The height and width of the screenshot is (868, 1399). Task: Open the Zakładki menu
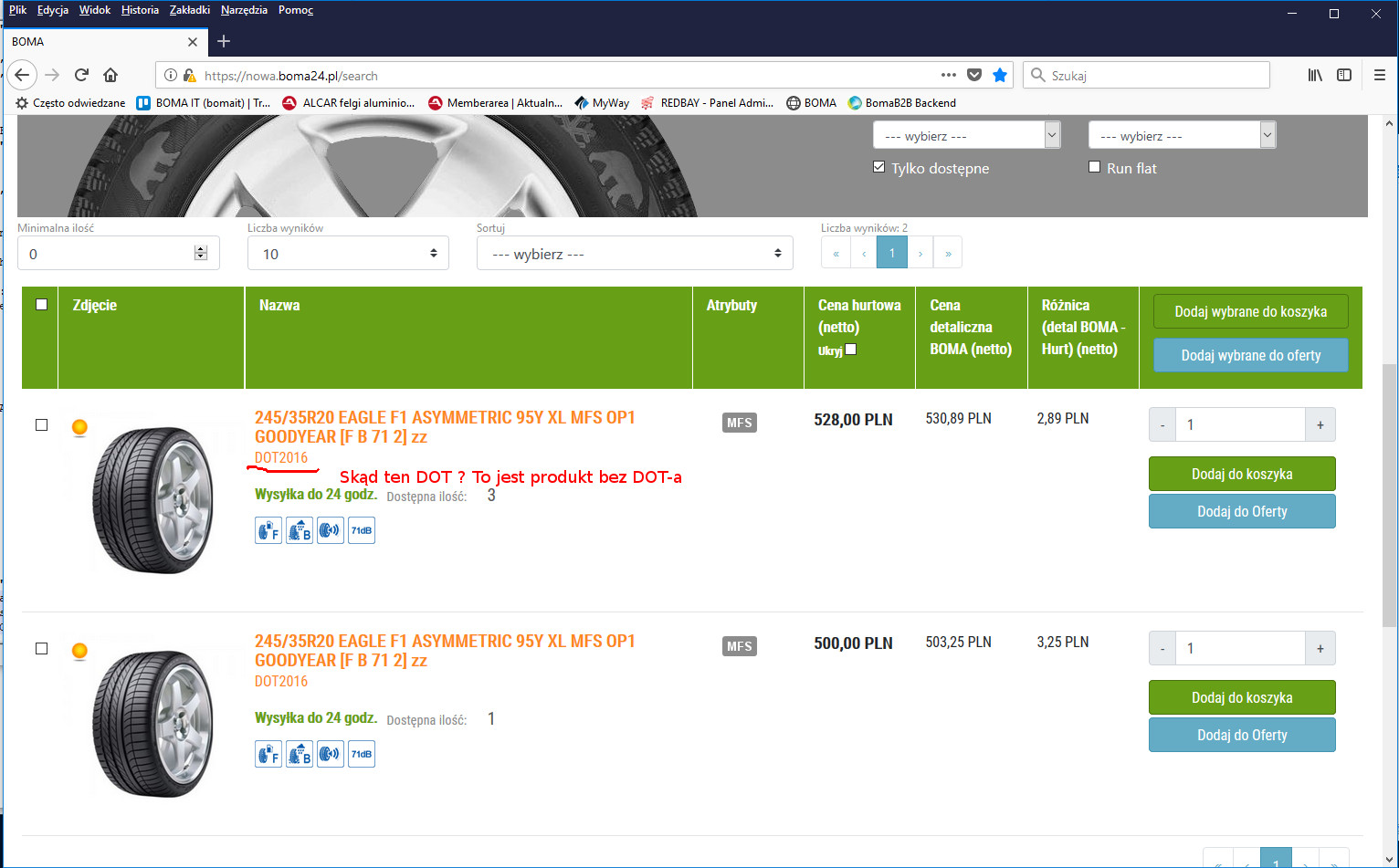click(x=189, y=10)
